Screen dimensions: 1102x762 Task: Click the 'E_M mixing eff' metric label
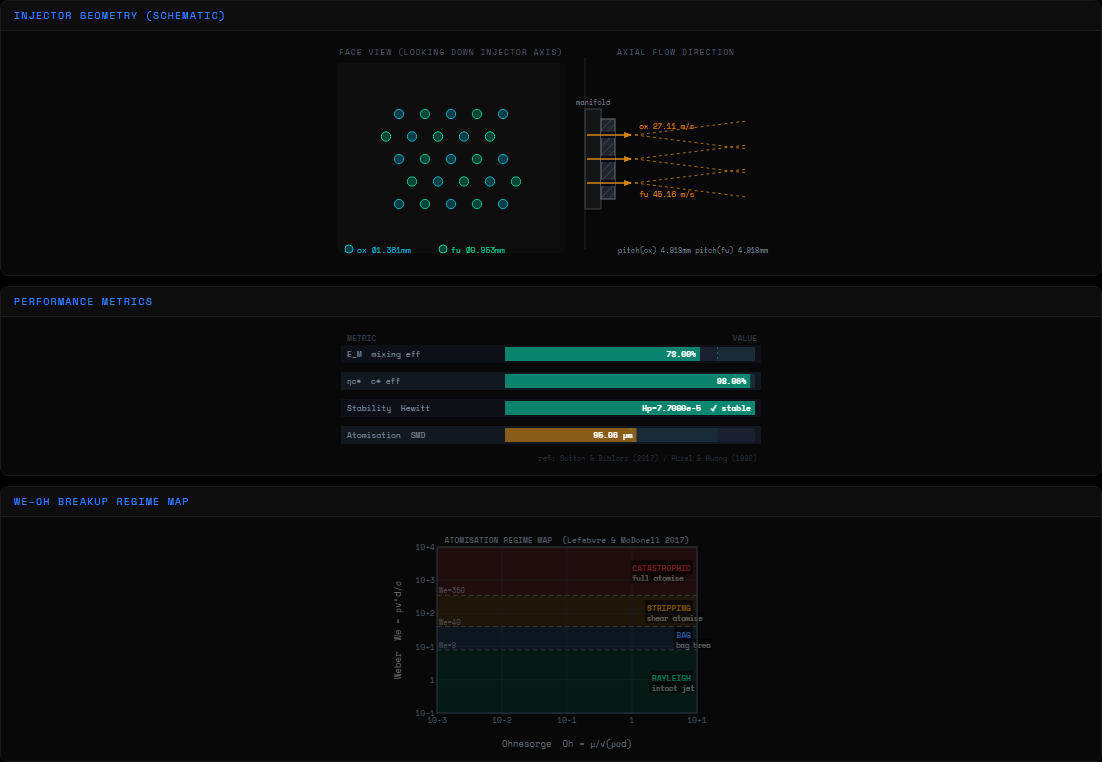(x=383, y=354)
